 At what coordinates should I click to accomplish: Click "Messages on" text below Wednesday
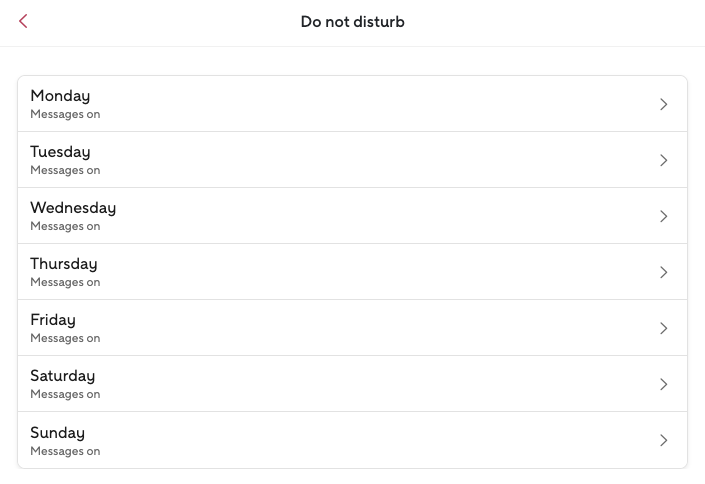coord(65,227)
